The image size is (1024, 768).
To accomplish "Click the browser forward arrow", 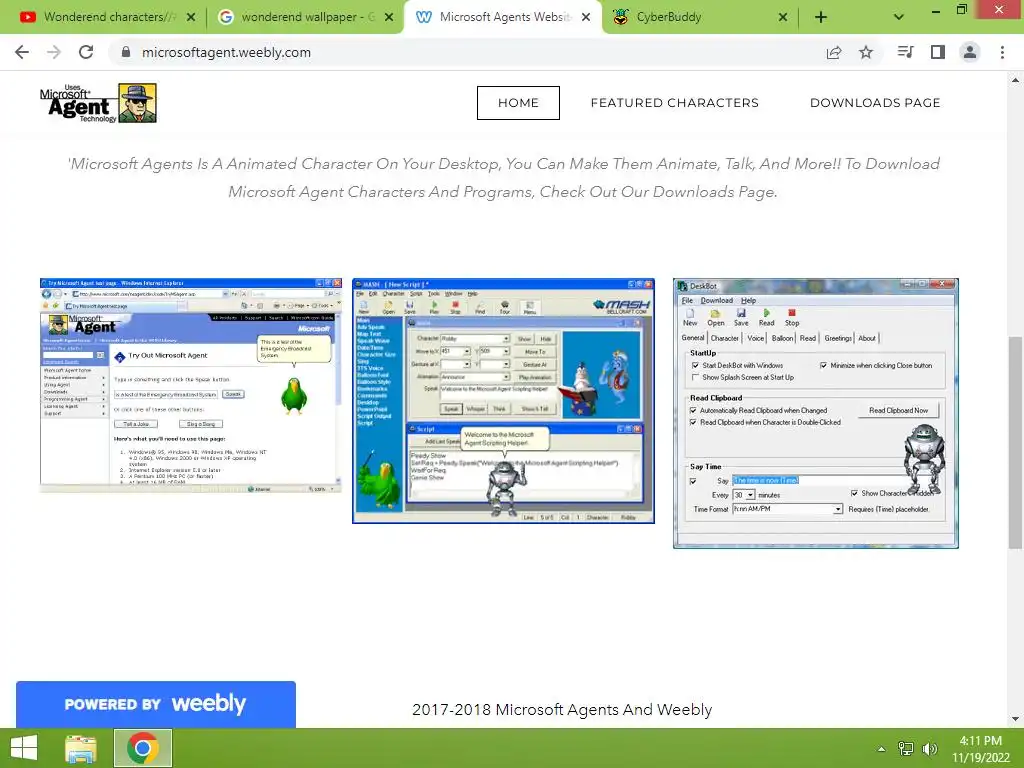I will (54, 52).
